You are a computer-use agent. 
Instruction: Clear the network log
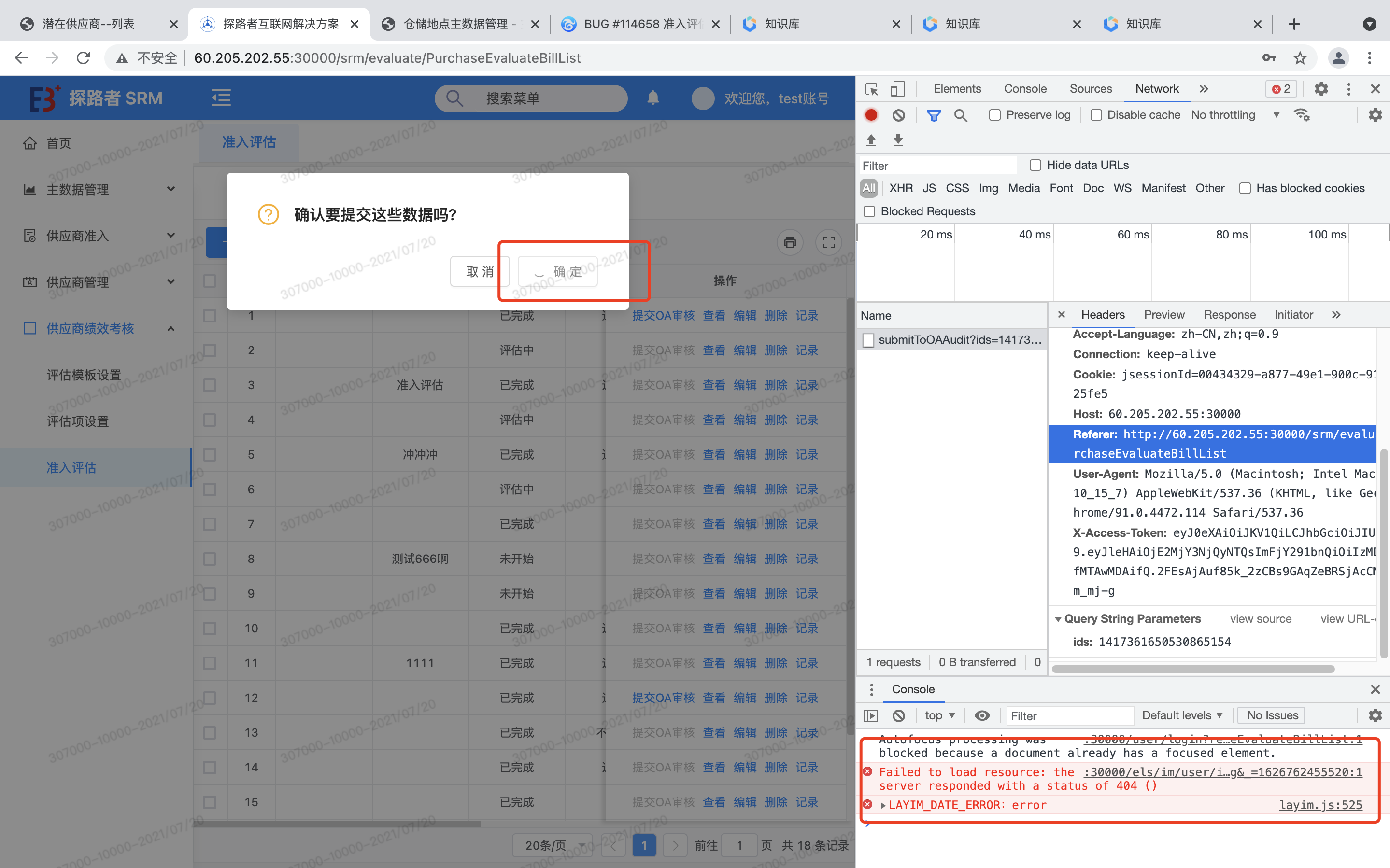point(898,115)
